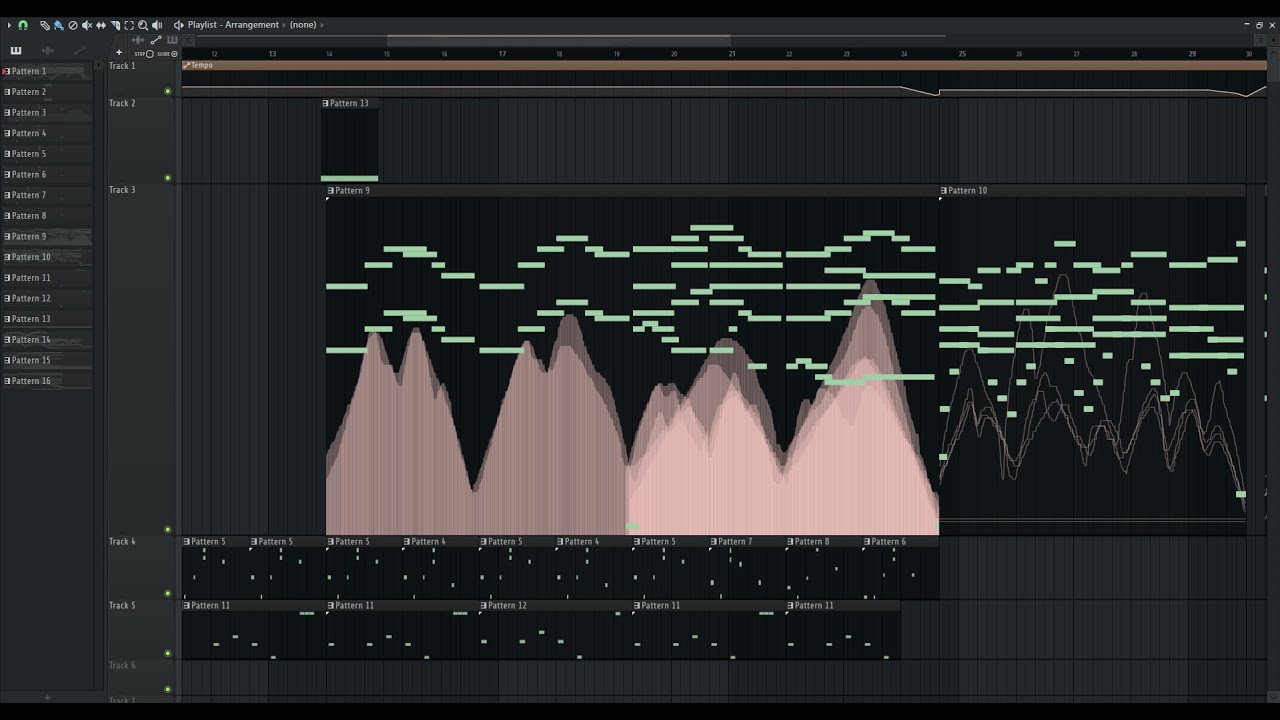This screenshot has width=1280, height=720.
Task: Select Pattern 9 in the picker list
Action: point(47,236)
